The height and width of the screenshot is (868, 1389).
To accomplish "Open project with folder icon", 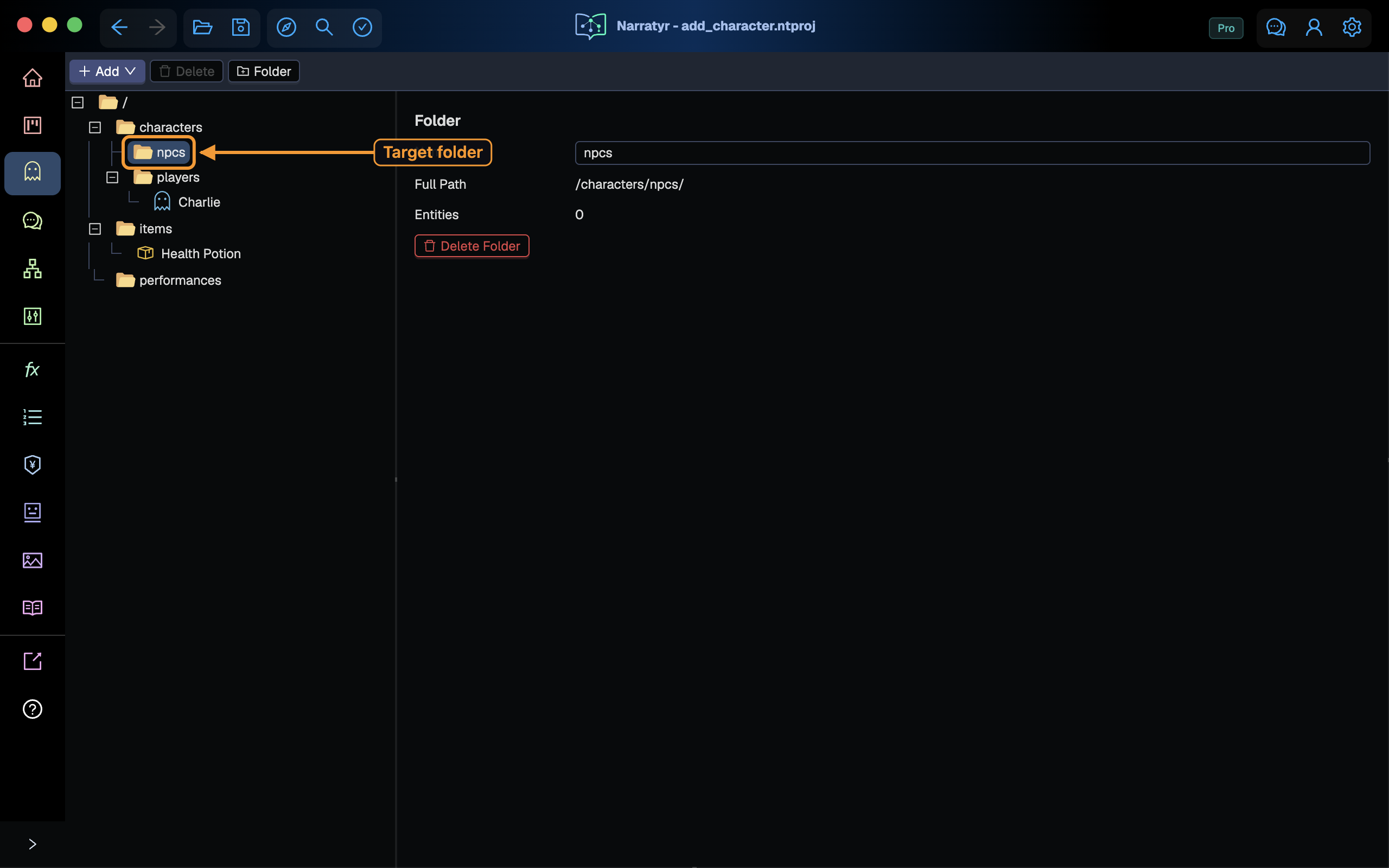I will click(x=202, y=27).
